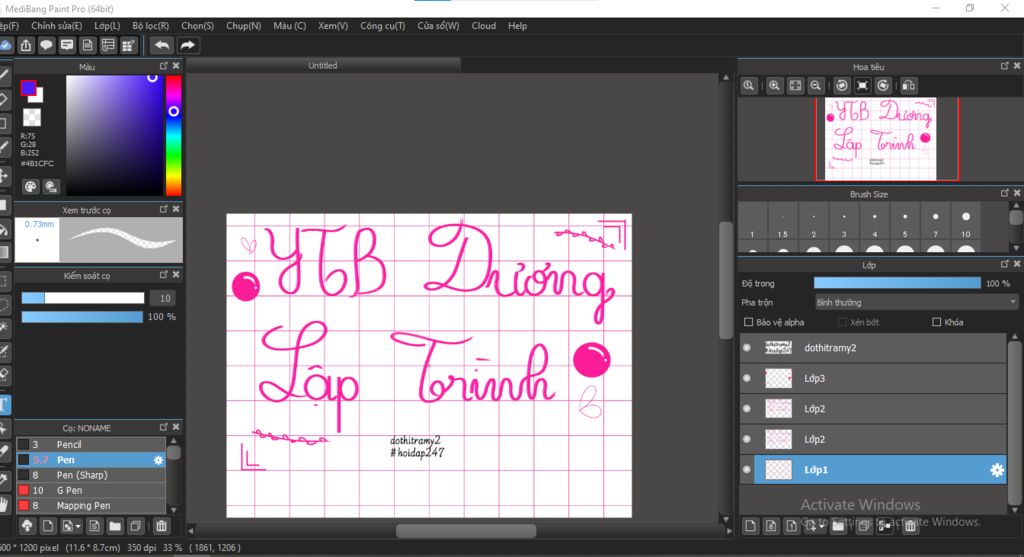Click the reset-rotation icon in the navigator panel
1024x557 pixels.
(863, 86)
